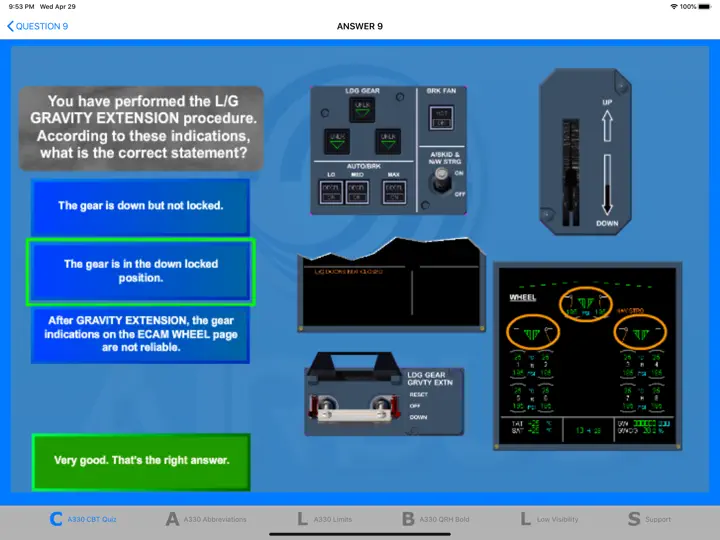This screenshot has width=720, height=540.
Task: Click the amber ECAM memo message line
Action: (349, 272)
